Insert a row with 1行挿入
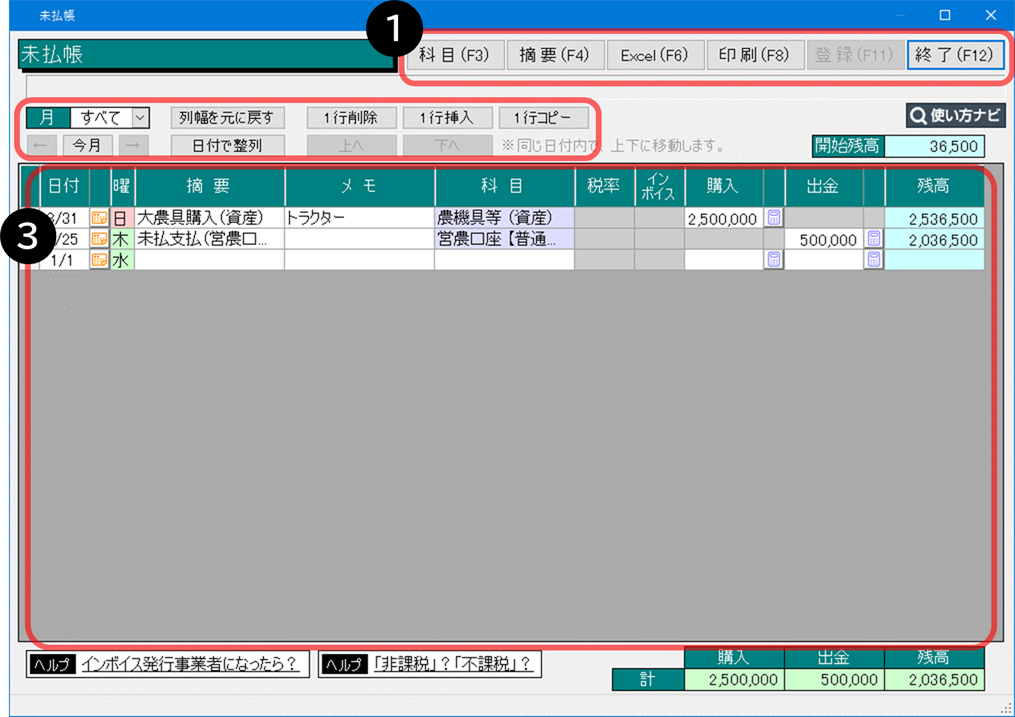Image resolution: width=1015 pixels, height=717 pixels. 447,118
